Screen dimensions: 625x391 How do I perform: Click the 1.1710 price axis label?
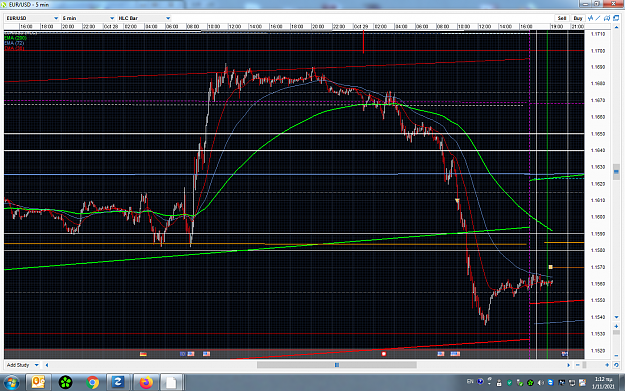(598, 34)
